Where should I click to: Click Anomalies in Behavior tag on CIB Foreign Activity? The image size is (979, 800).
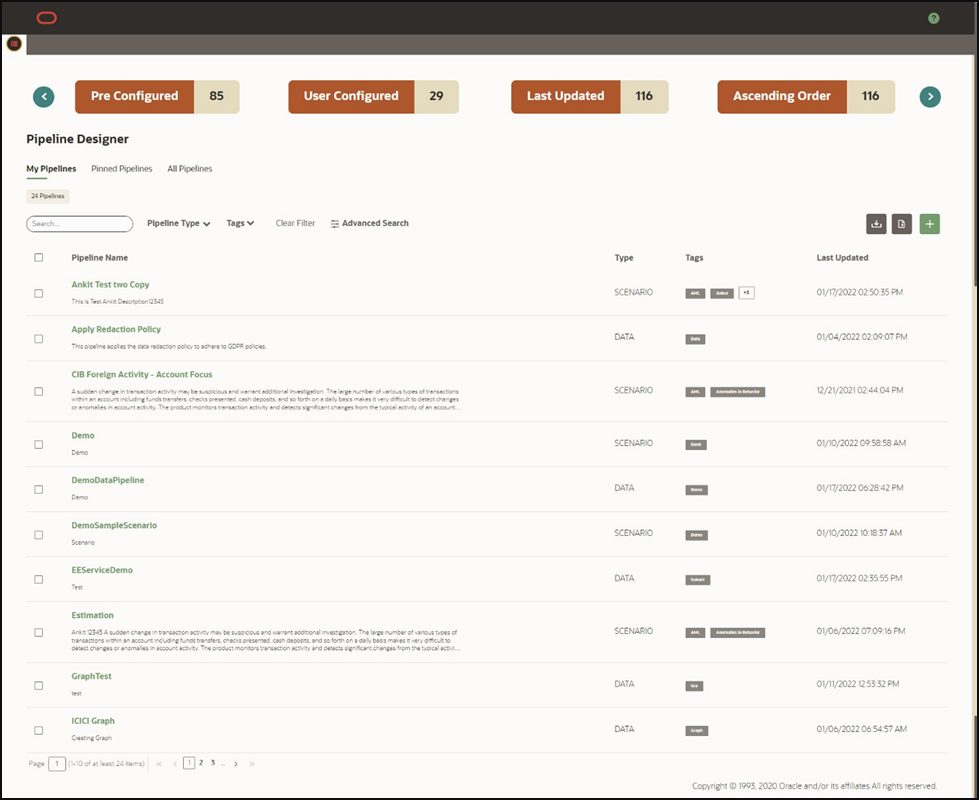point(737,392)
